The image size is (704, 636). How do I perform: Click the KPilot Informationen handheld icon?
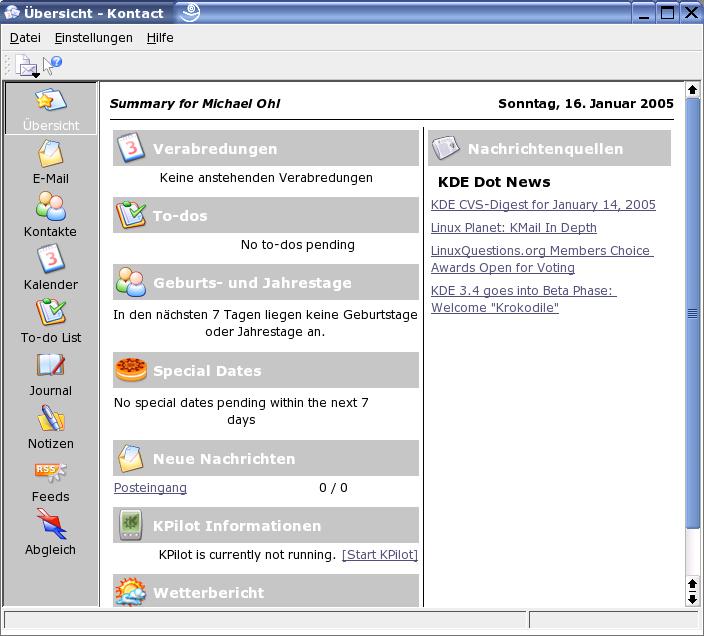131,525
